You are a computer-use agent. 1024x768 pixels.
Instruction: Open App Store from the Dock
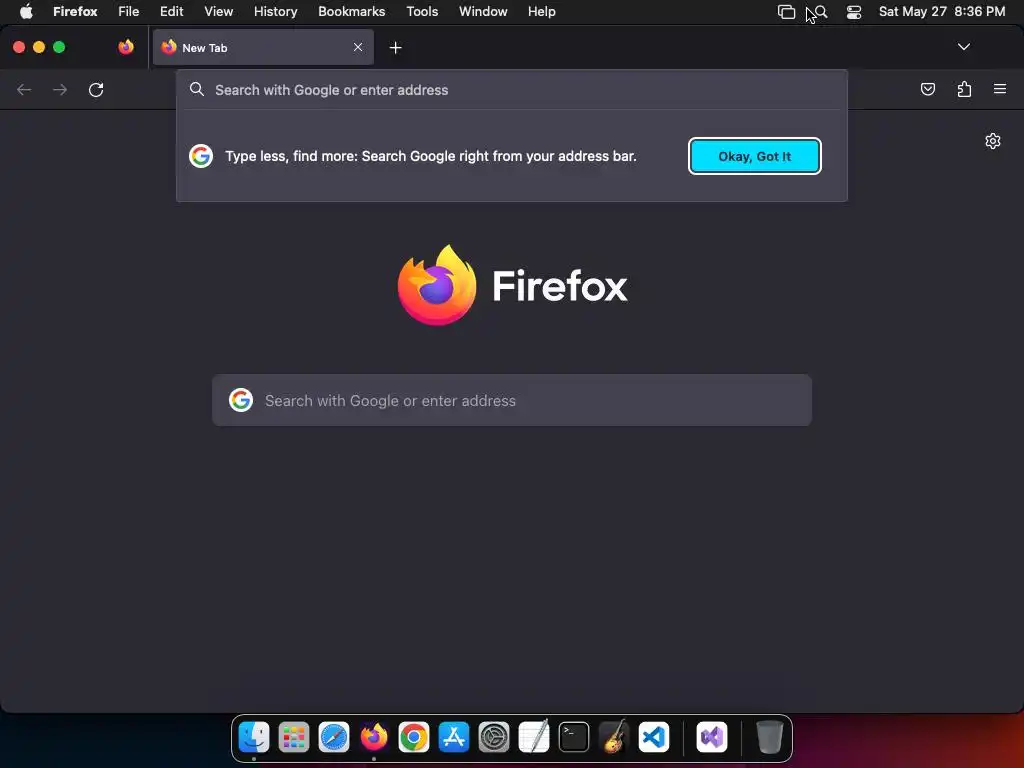(x=454, y=737)
